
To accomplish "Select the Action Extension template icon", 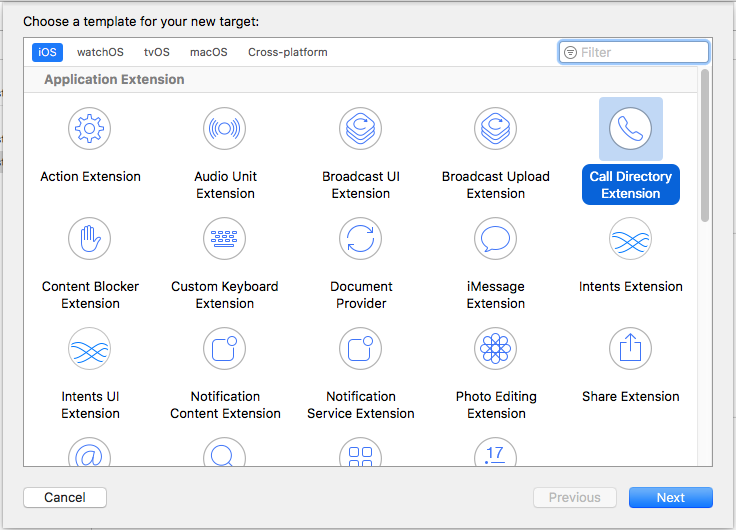I will coord(90,129).
